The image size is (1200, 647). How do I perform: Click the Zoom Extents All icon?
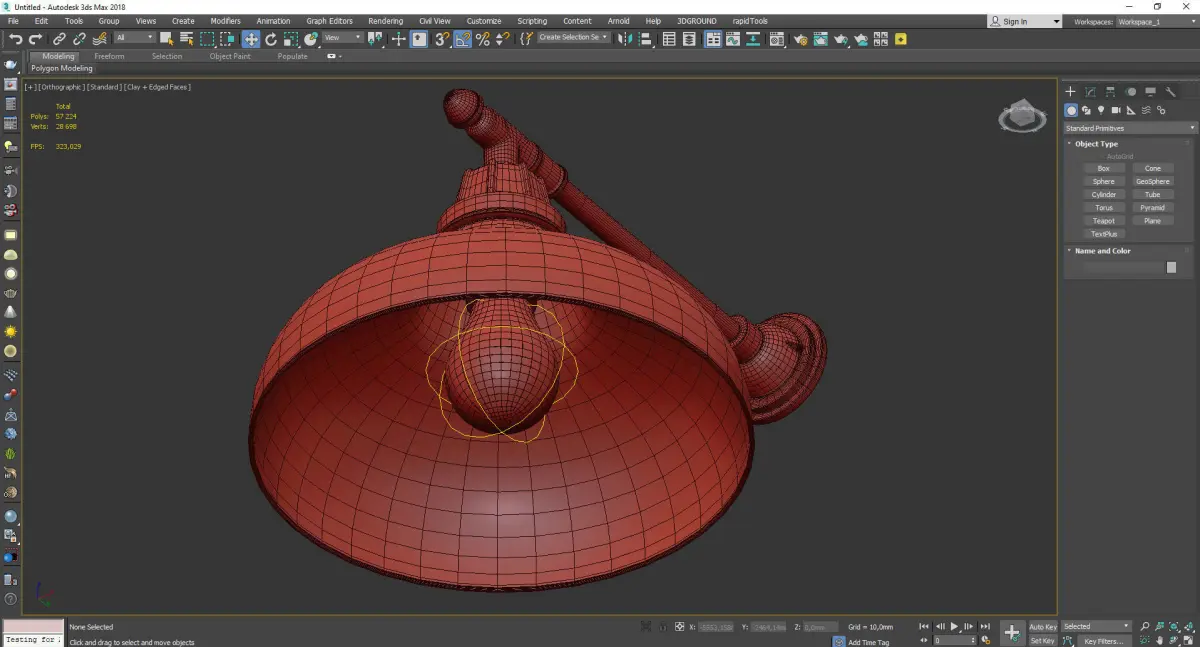(x=1189, y=626)
